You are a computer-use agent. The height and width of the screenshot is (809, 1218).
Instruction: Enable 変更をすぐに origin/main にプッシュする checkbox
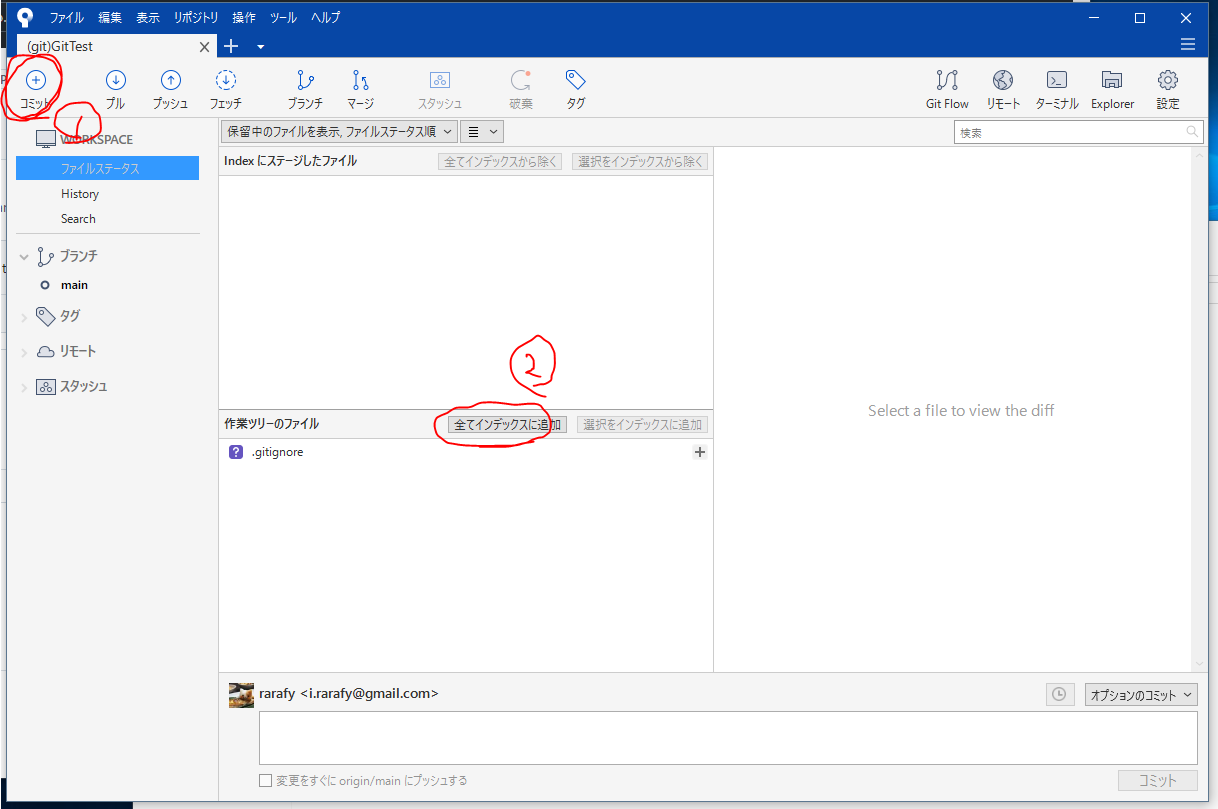pyautogui.click(x=265, y=780)
